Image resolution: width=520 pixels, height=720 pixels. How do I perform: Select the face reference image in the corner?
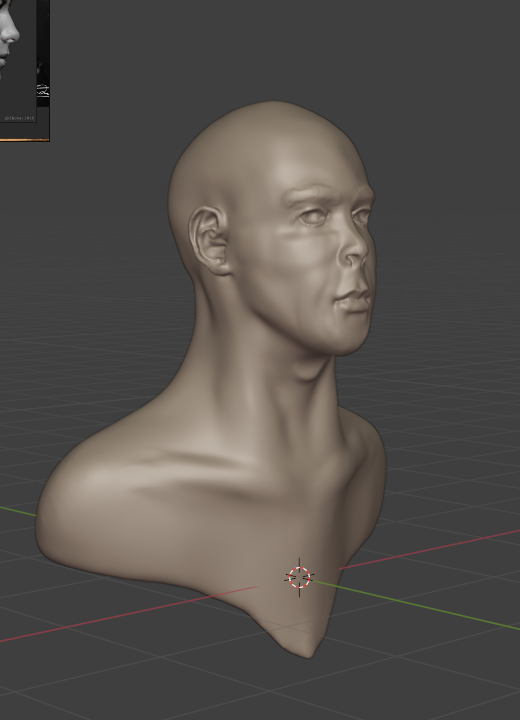pos(24,70)
